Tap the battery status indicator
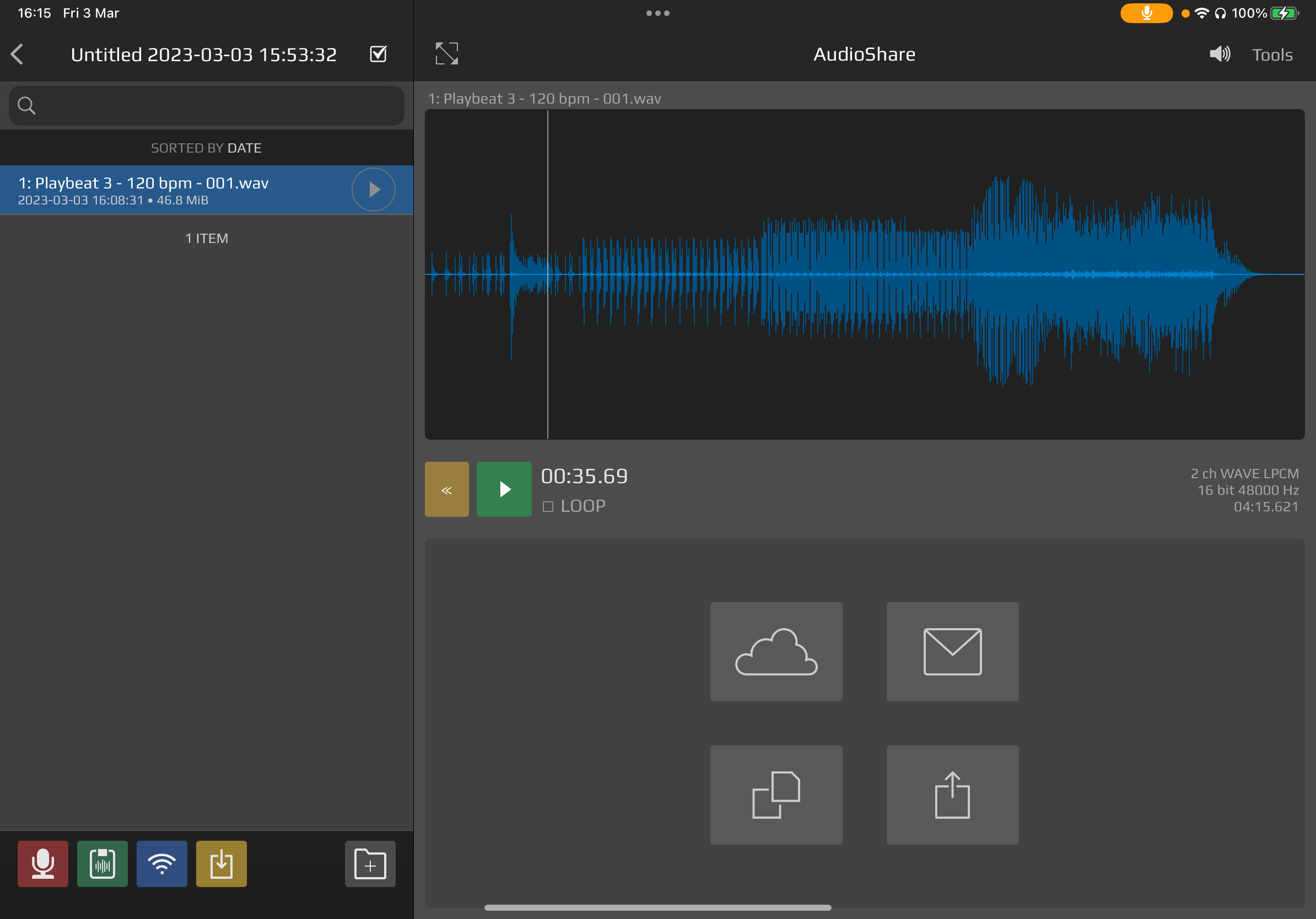This screenshot has height=919, width=1316. coord(1284,13)
